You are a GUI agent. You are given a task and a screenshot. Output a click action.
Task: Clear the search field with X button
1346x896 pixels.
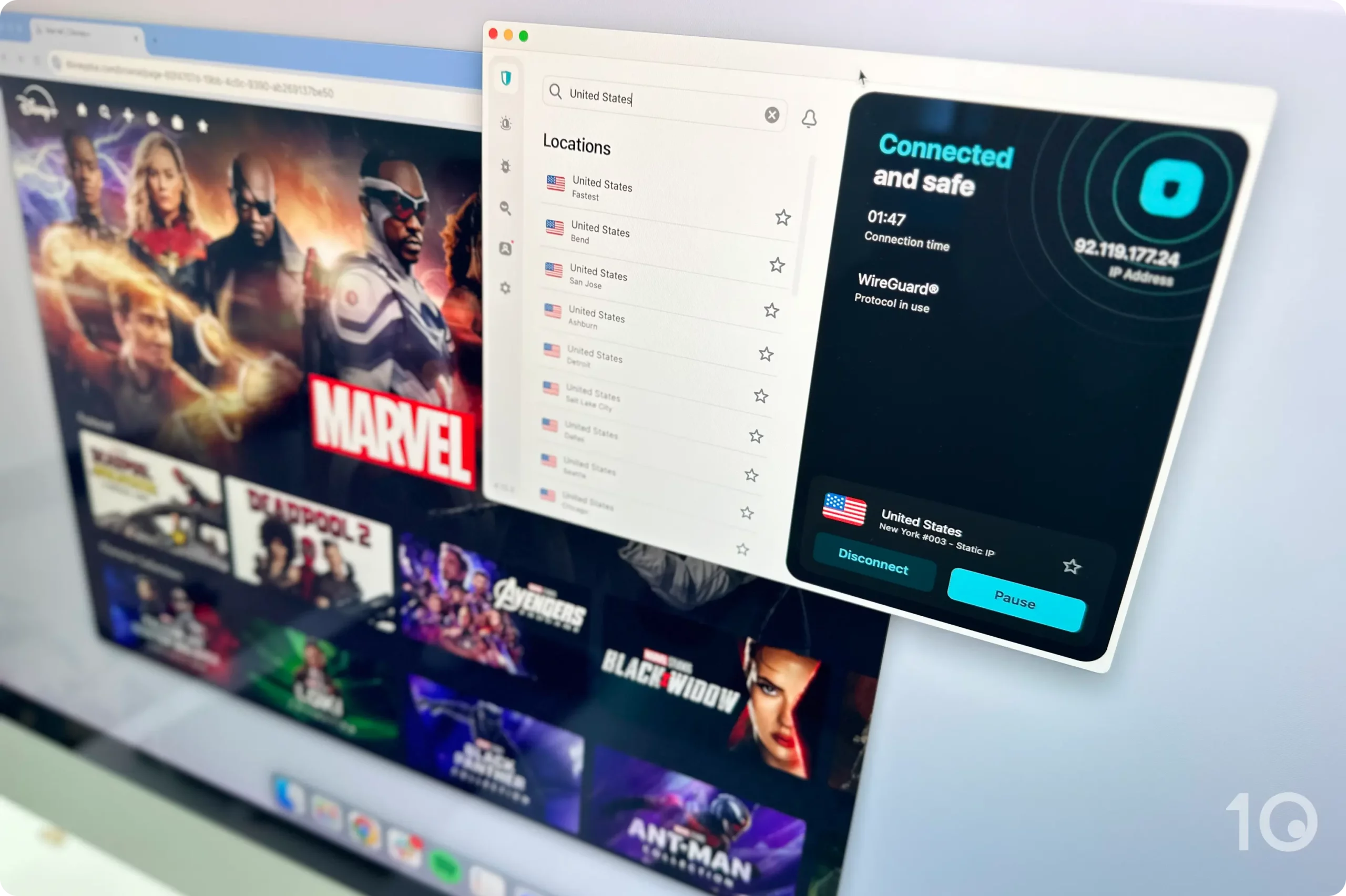(x=772, y=115)
